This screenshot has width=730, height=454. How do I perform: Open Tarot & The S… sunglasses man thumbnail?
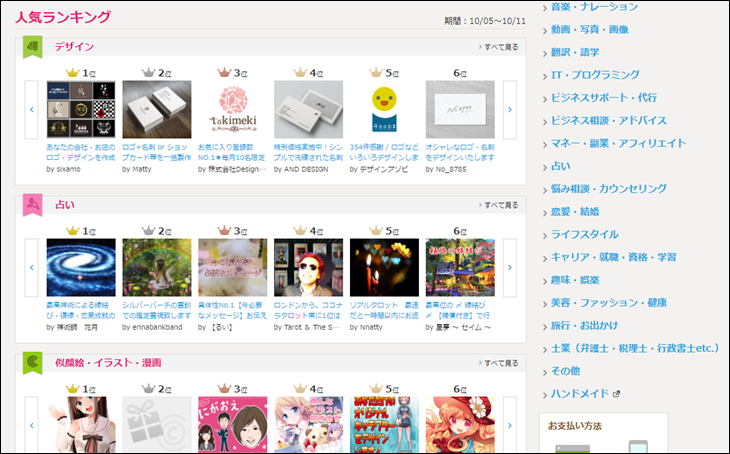click(x=309, y=267)
